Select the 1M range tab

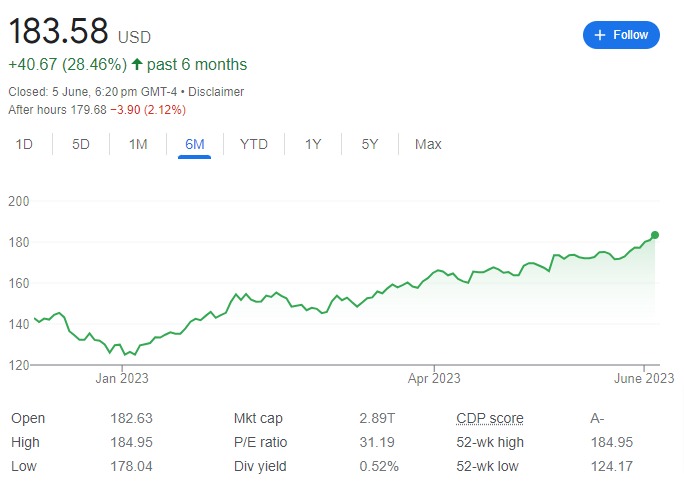[x=138, y=144]
